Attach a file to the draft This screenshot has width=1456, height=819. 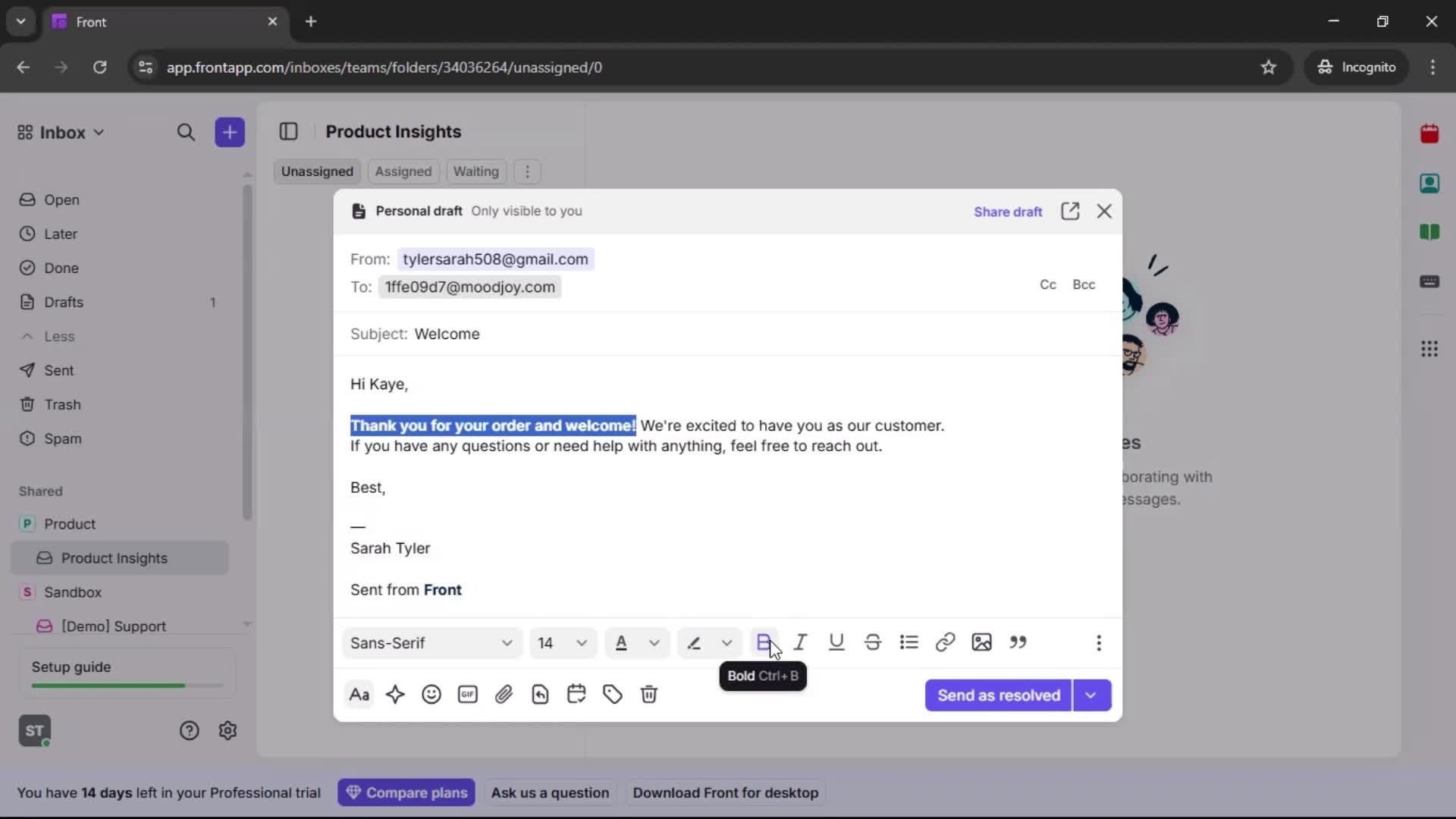[x=504, y=695]
